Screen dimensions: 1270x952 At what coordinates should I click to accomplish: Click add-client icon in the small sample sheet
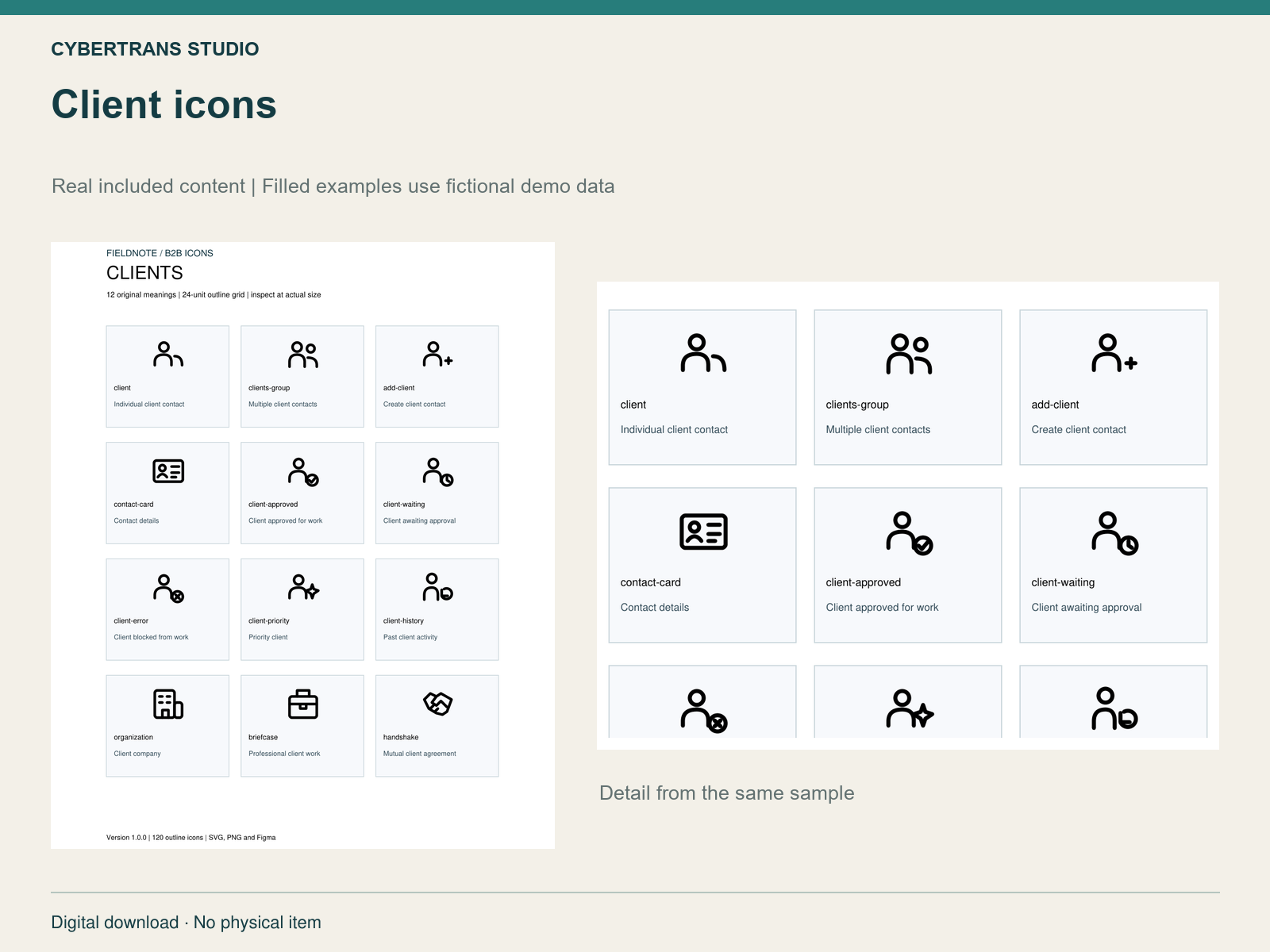(x=437, y=354)
